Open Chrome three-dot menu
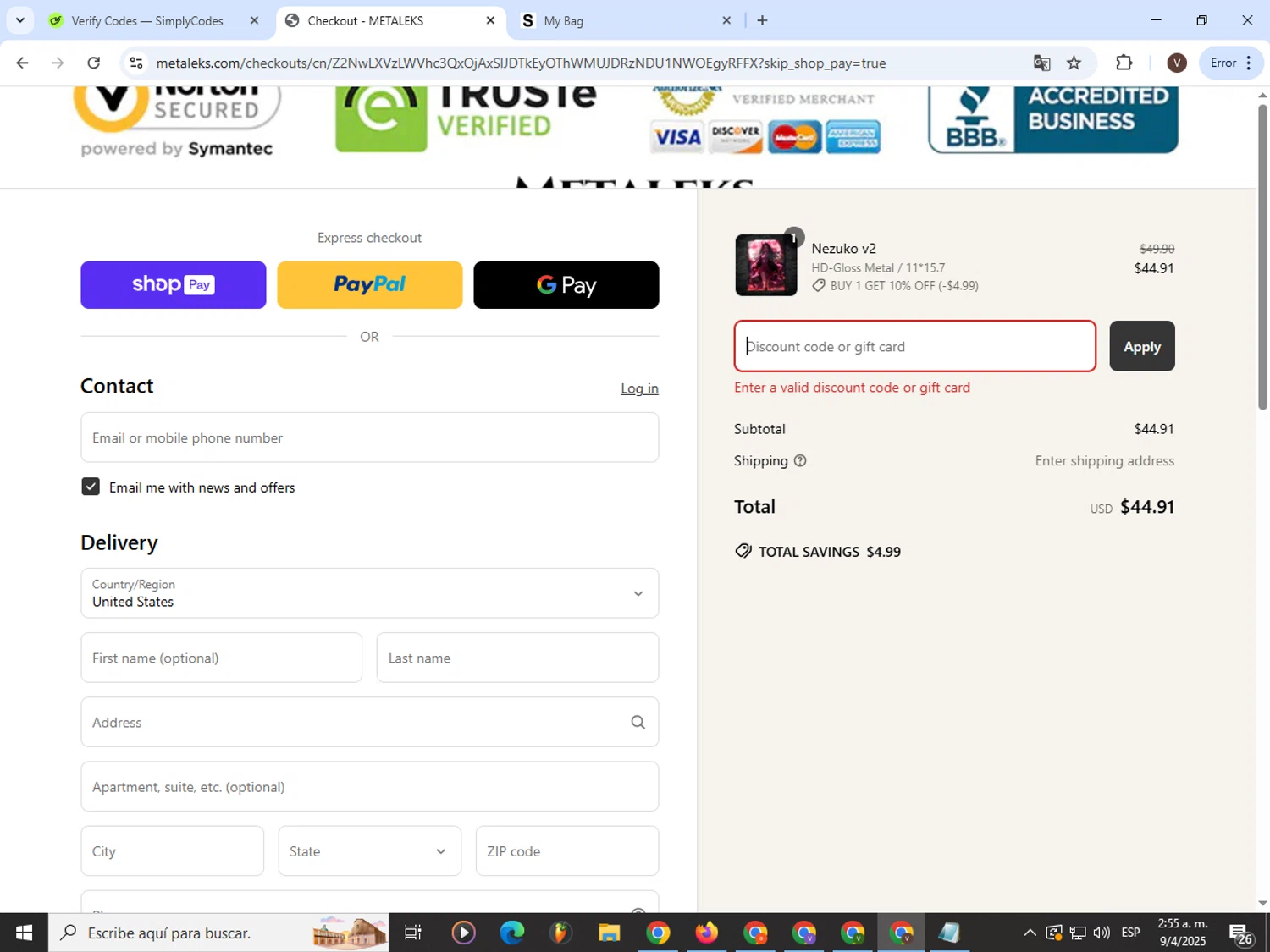Screen dimensions: 1270x952 pyautogui.click(x=1249, y=63)
